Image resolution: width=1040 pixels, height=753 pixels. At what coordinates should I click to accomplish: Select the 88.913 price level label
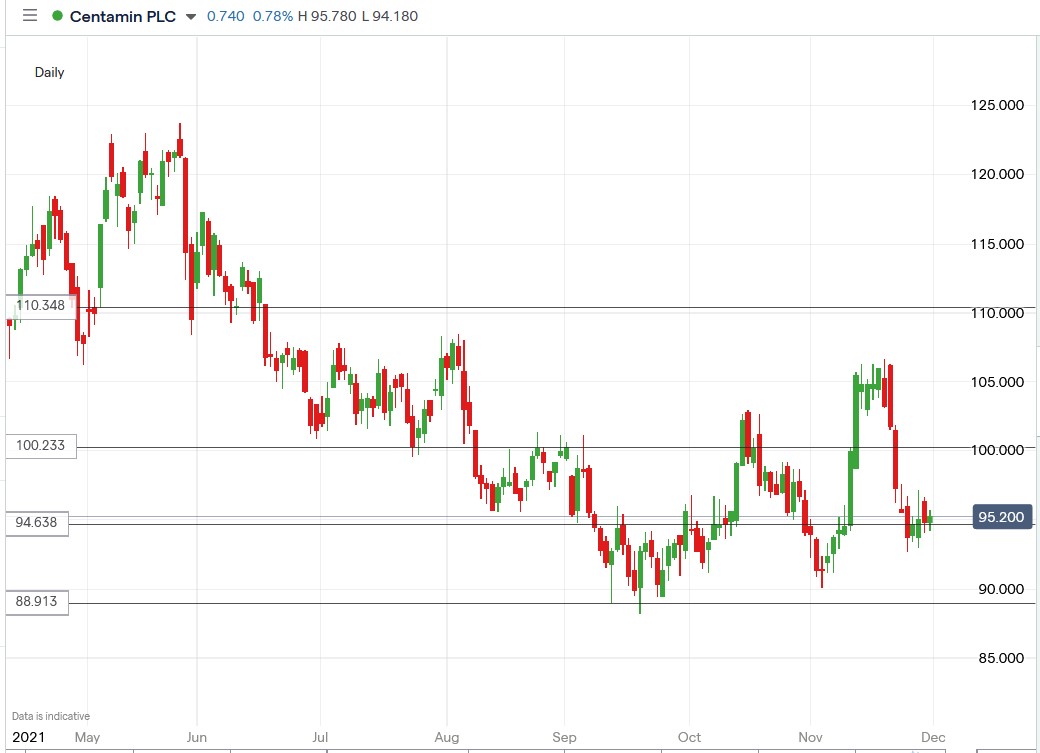coord(37,601)
